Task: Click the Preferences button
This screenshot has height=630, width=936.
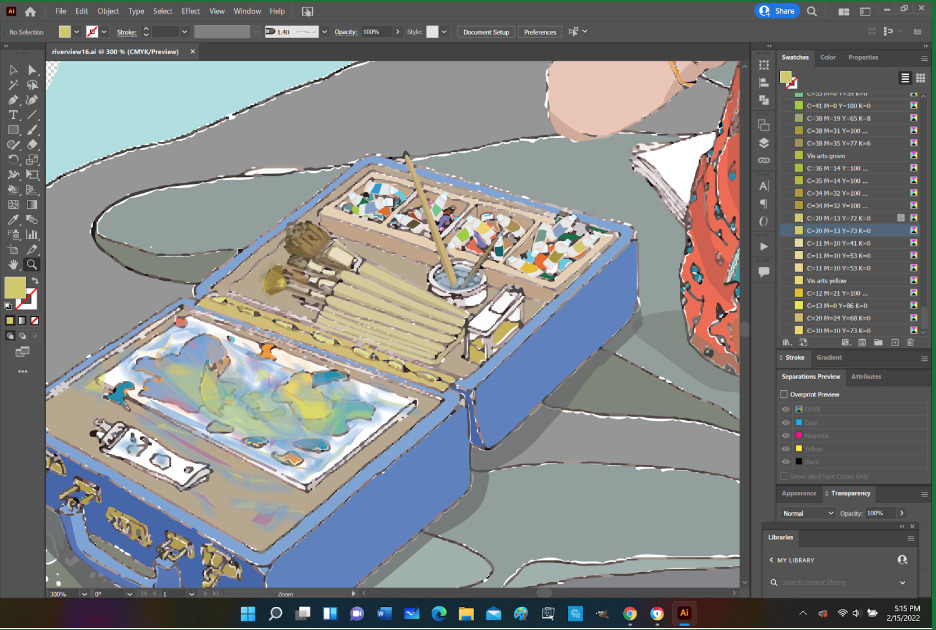Action: 540,32
